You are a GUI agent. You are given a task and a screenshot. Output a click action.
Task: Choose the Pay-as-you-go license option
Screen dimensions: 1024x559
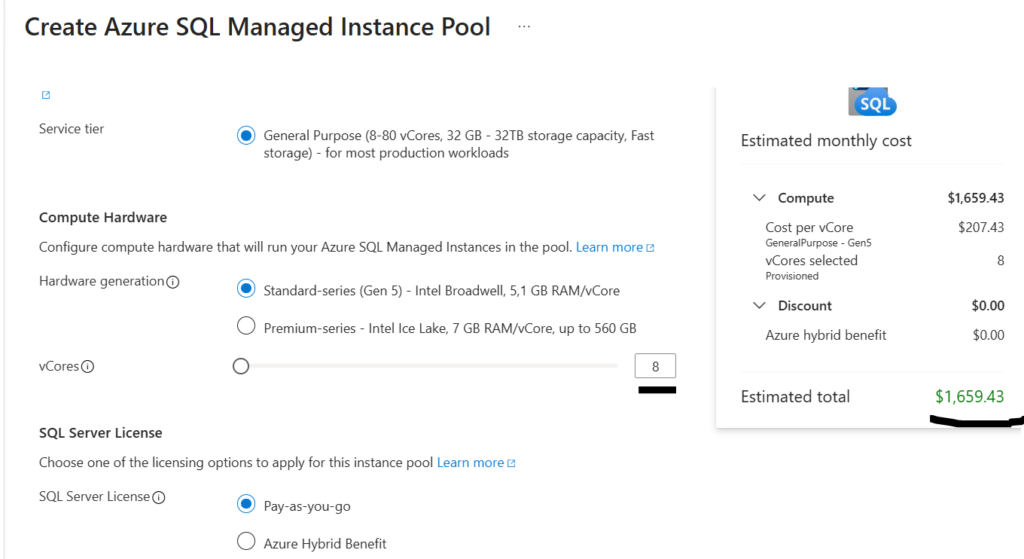pos(246,504)
